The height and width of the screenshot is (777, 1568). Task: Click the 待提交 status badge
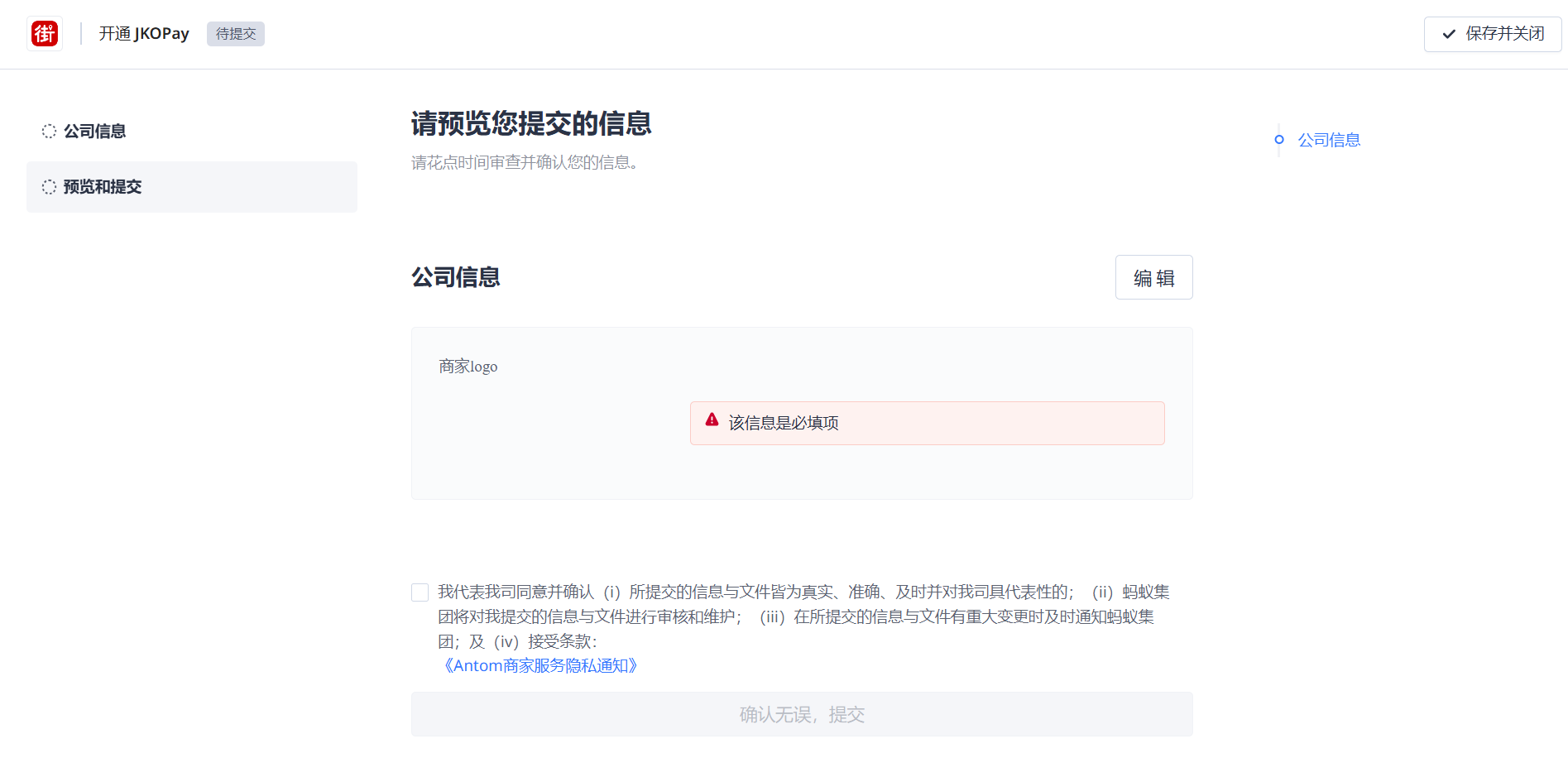point(236,34)
